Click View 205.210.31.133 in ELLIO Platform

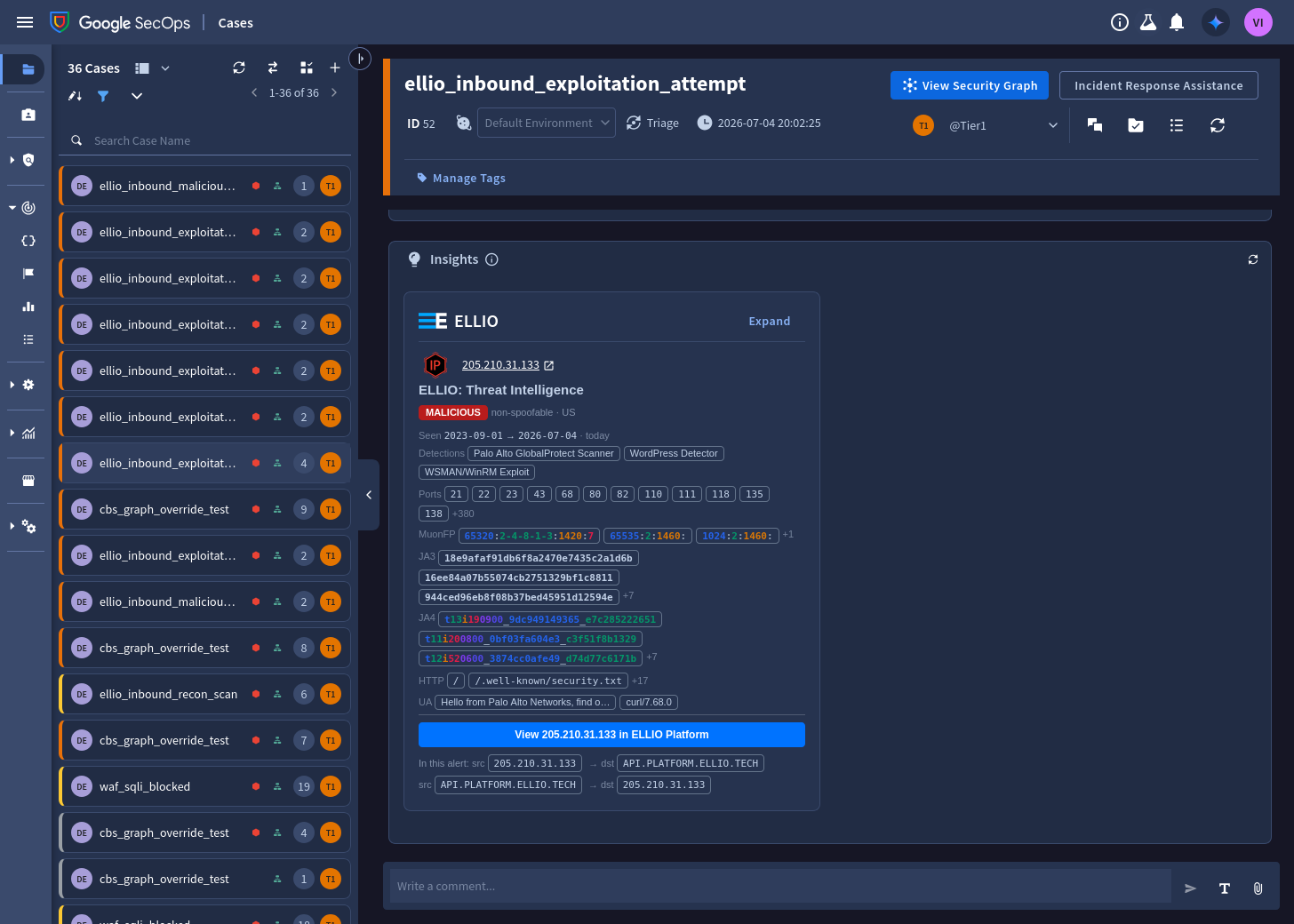pyautogui.click(x=611, y=735)
